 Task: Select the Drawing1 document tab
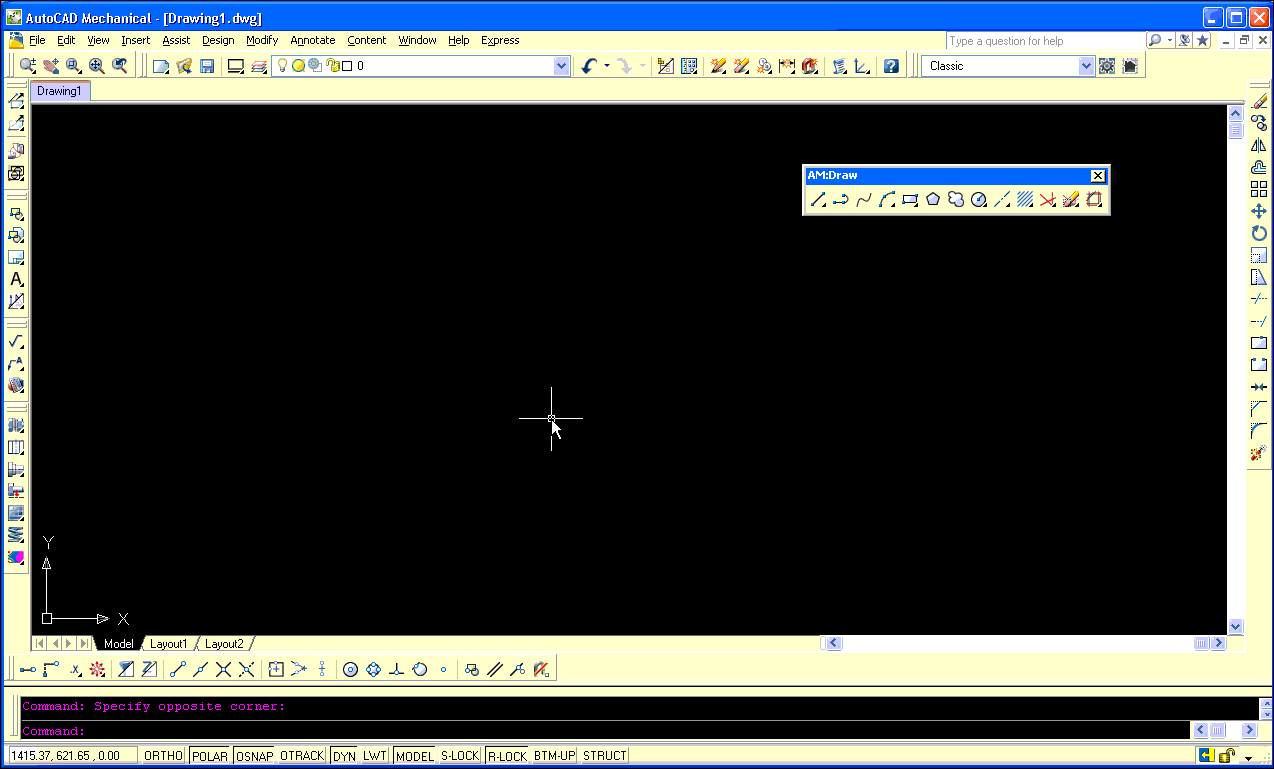59,91
